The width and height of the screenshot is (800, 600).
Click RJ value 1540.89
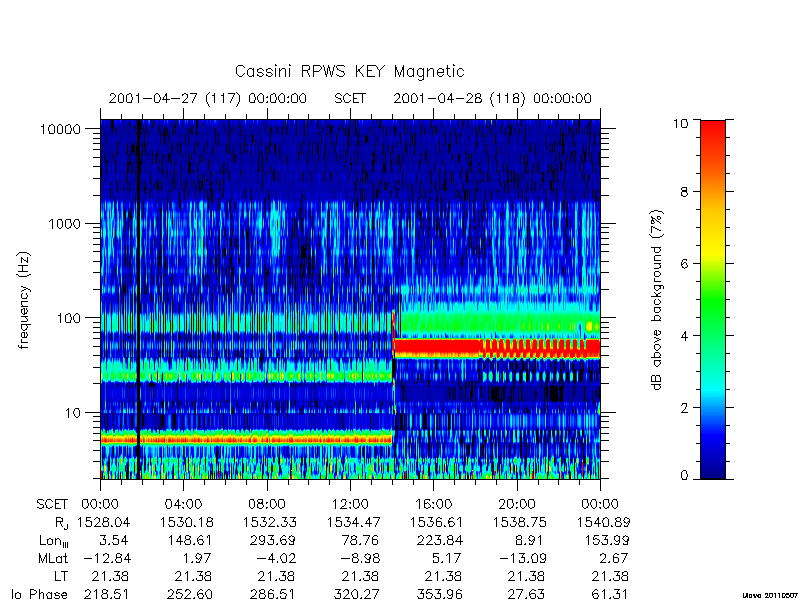pos(604,522)
